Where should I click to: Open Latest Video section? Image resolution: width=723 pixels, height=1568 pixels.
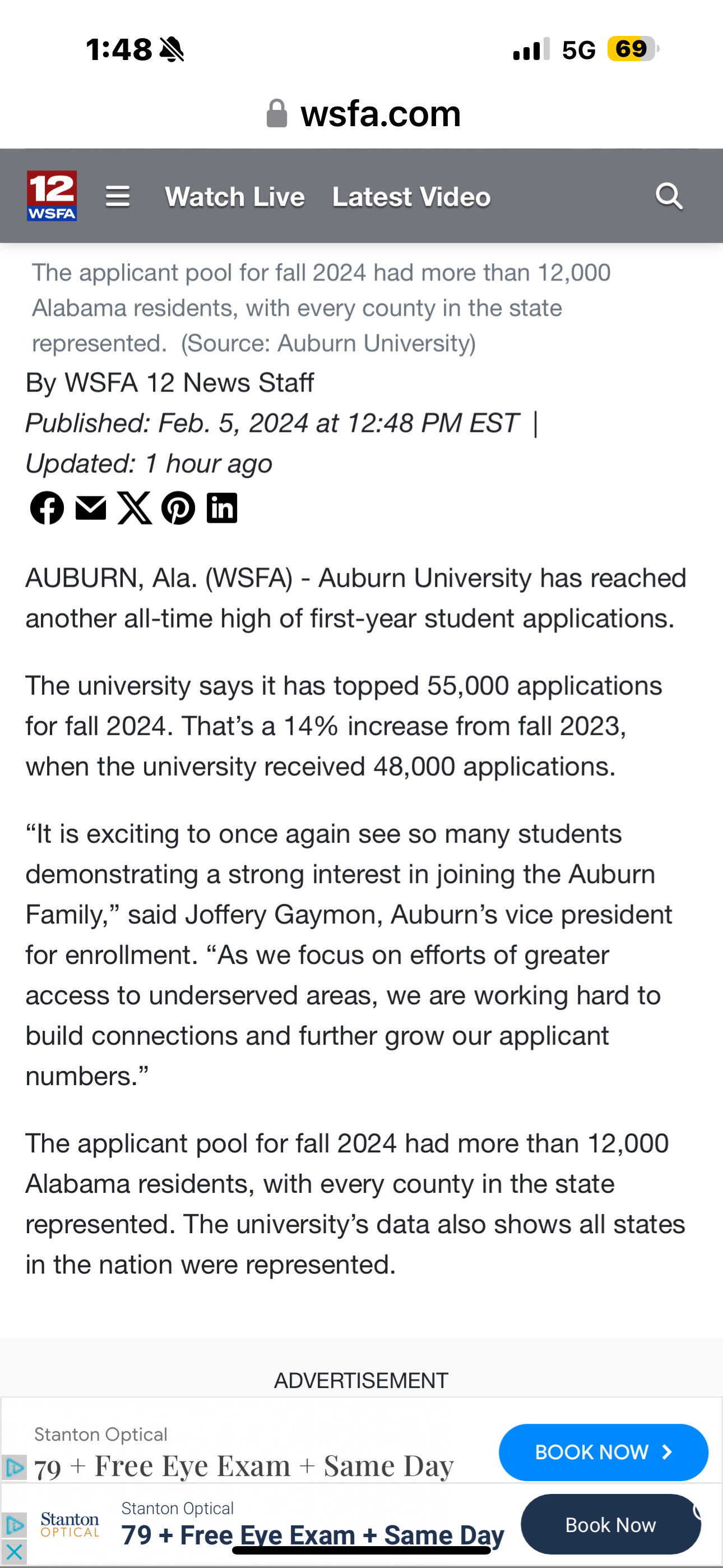(411, 197)
